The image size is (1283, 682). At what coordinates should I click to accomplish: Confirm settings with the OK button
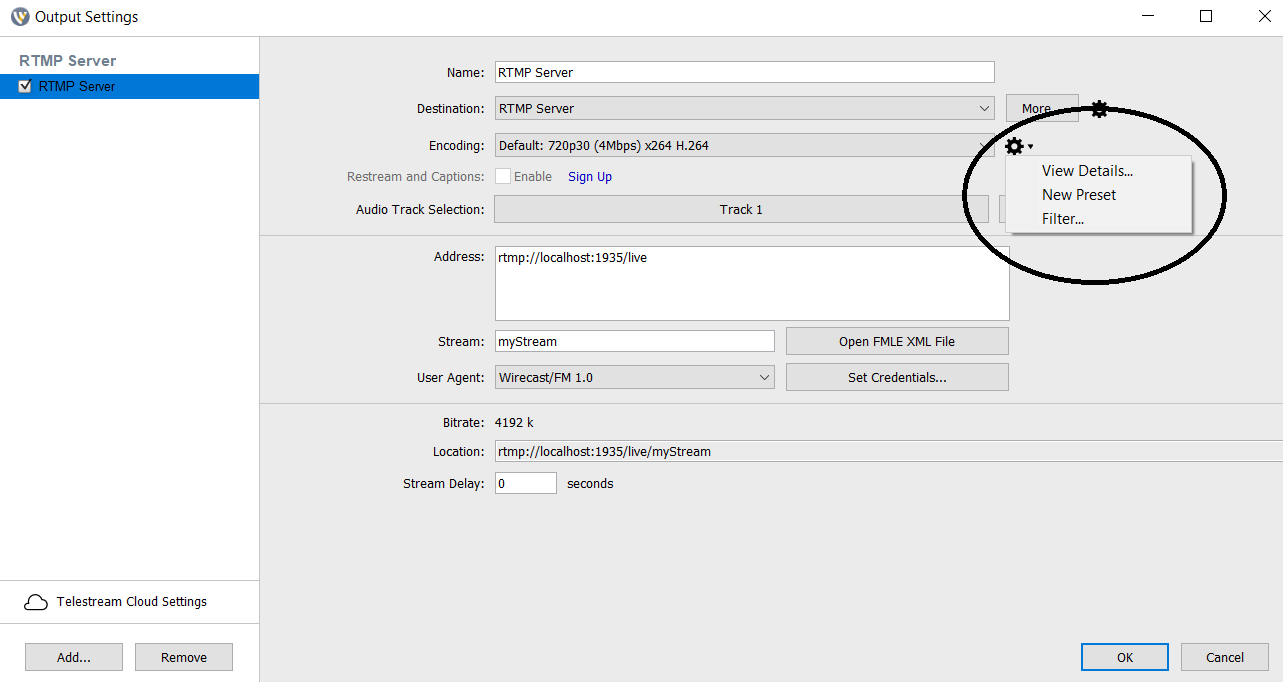pos(1124,657)
